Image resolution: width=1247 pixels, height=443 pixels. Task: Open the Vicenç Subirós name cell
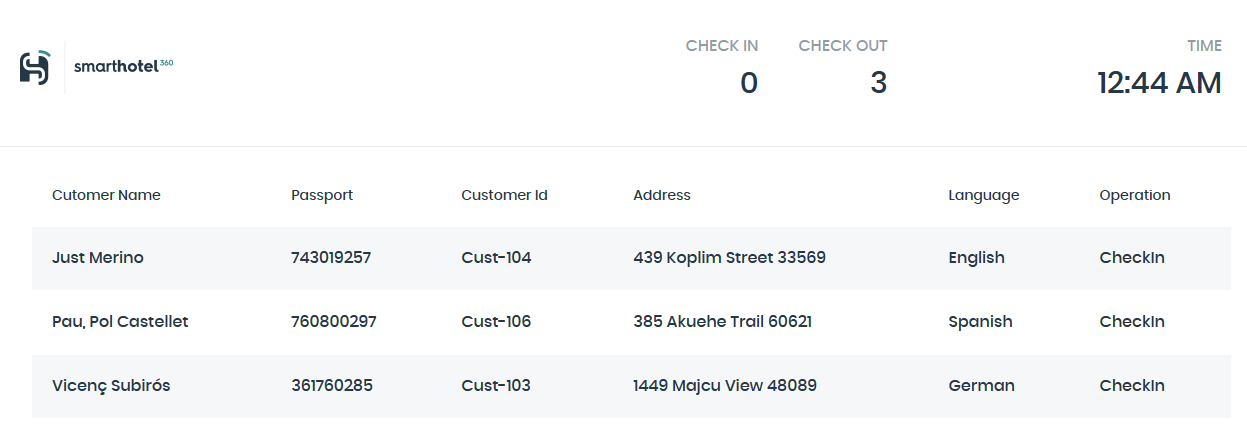[x=111, y=386]
